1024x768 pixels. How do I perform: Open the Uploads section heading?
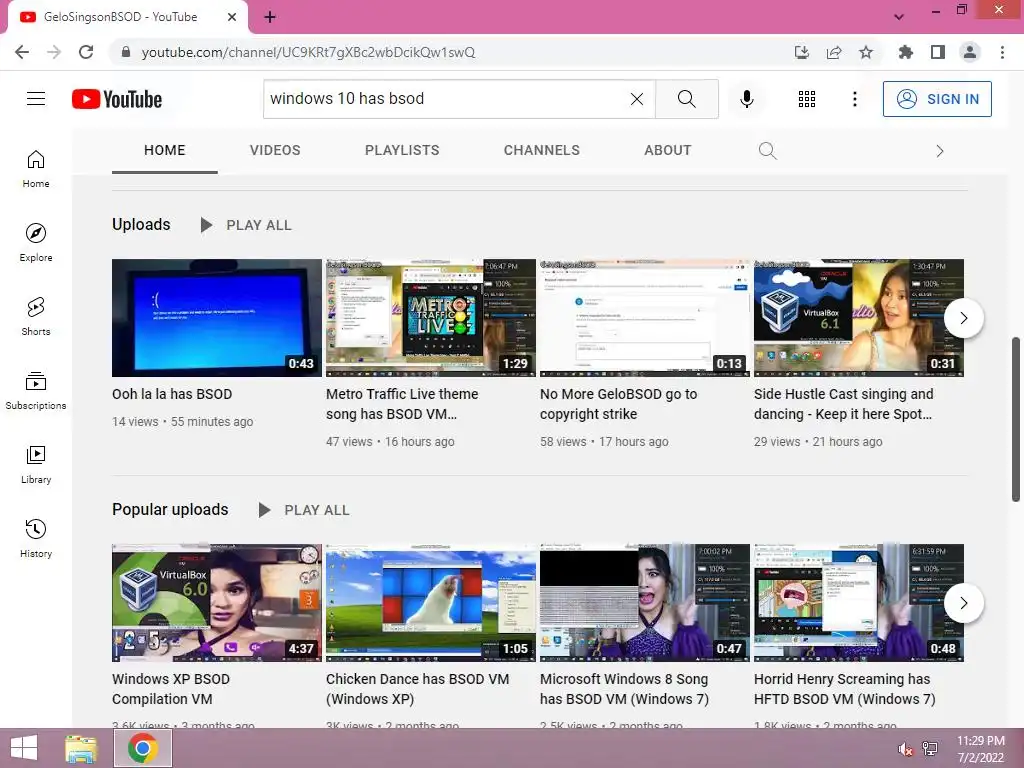click(x=141, y=224)
